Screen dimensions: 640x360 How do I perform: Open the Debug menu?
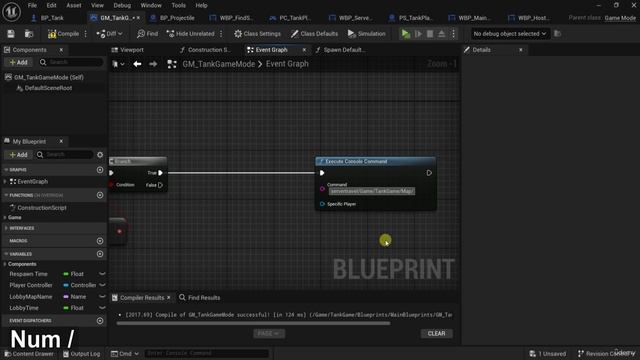[122, 5]
